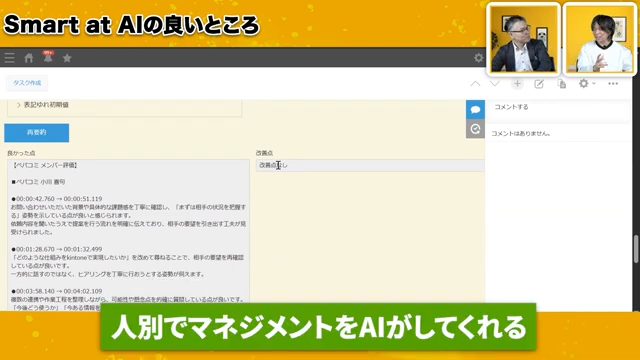Add a new record with plus icon
The height and width of the screenshot is (360, 640).
pos(517,84)
